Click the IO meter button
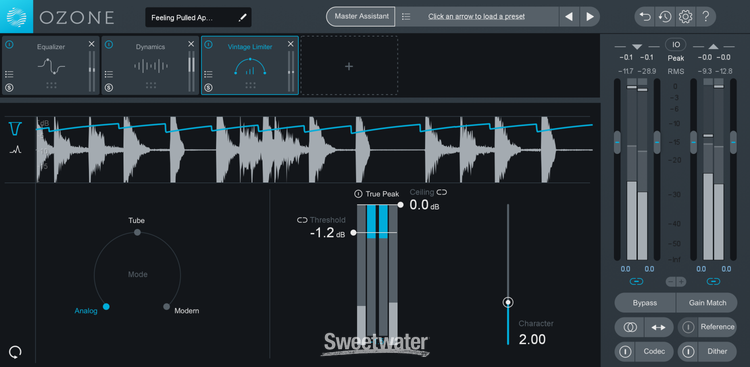This screenshot has width=750, height=367. coord(676,44)
